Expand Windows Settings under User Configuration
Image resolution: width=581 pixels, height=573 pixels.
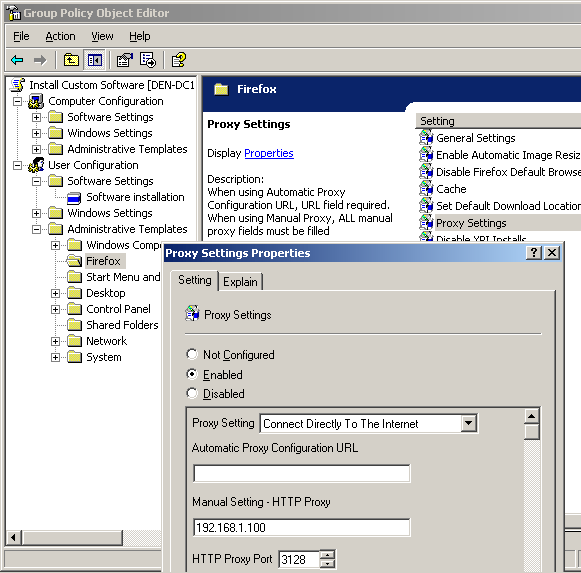(x=36, y=213)
